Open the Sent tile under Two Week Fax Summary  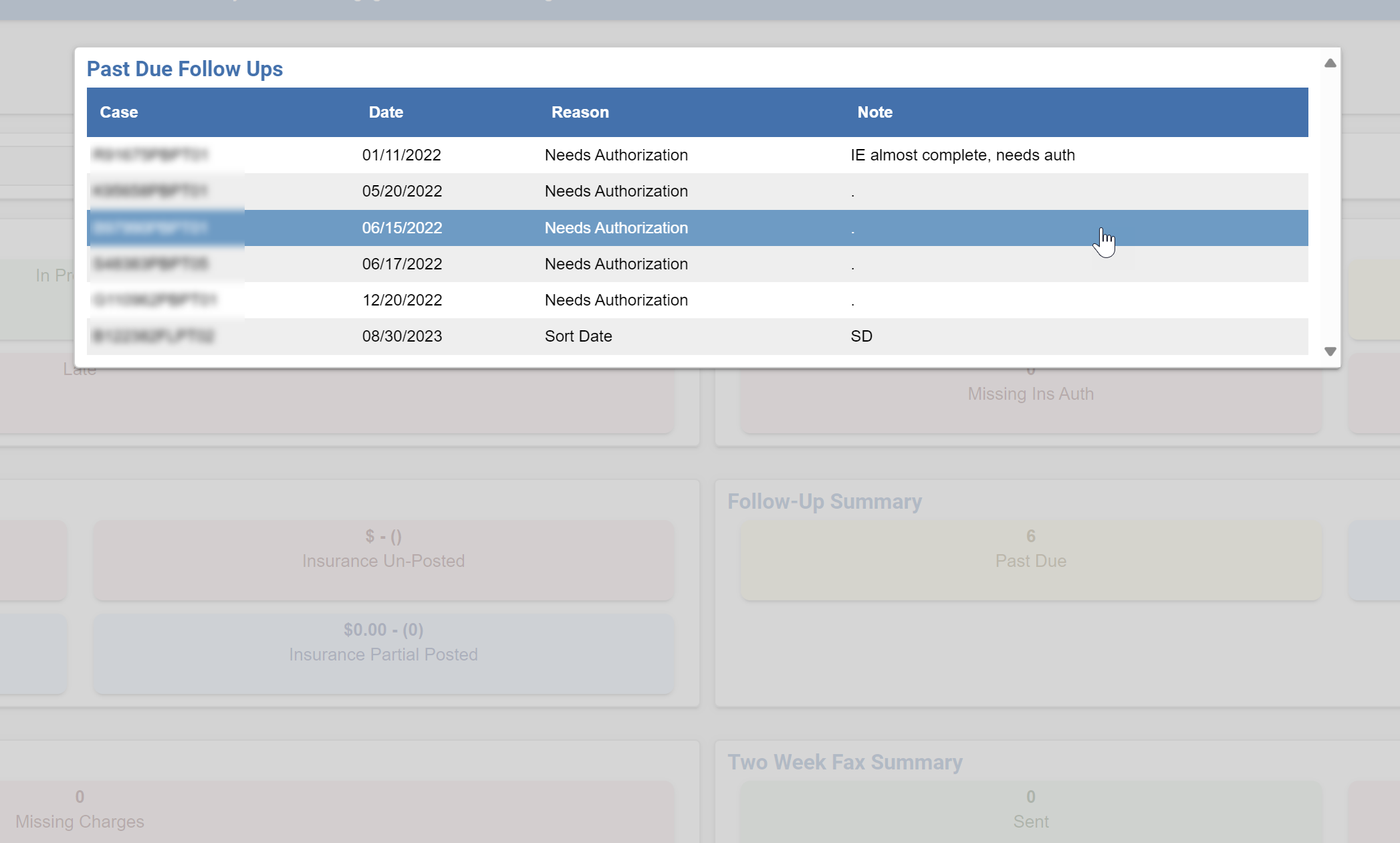(1030, 809)
